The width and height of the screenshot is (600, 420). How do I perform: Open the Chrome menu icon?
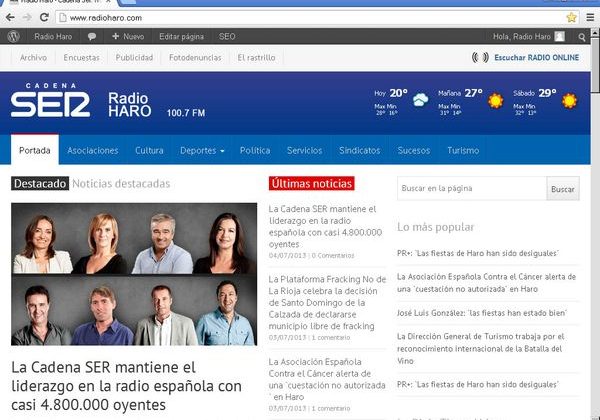pos(589,18)
